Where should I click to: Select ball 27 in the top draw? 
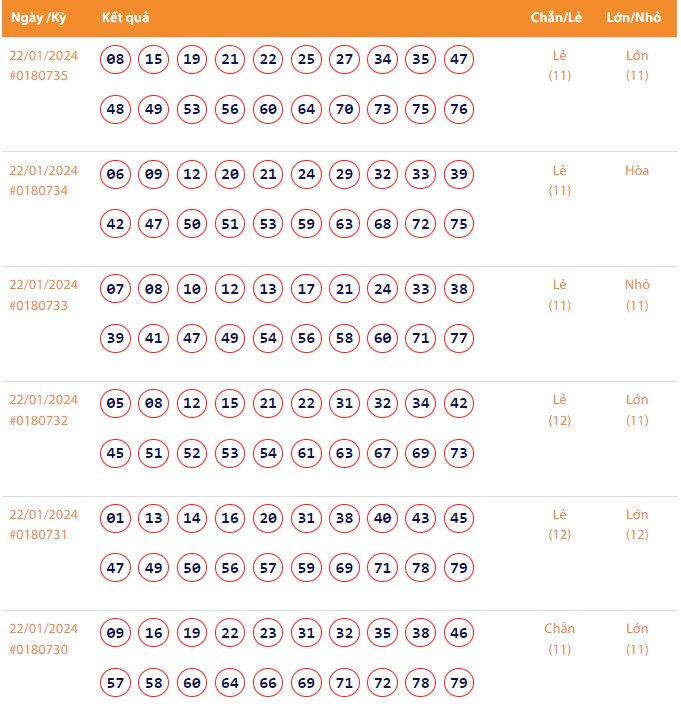pyautogui.click(x=345, y=59)
